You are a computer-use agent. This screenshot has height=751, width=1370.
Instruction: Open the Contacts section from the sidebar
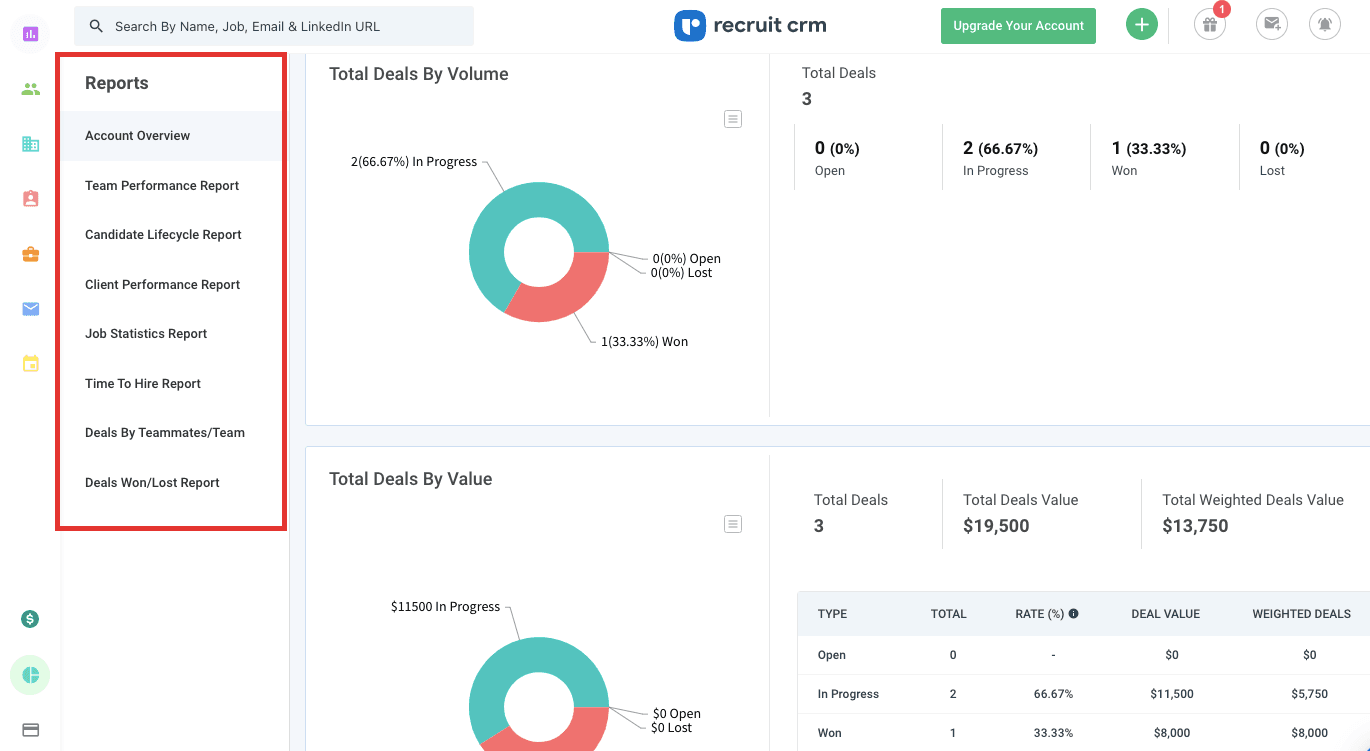pos(30,199)
